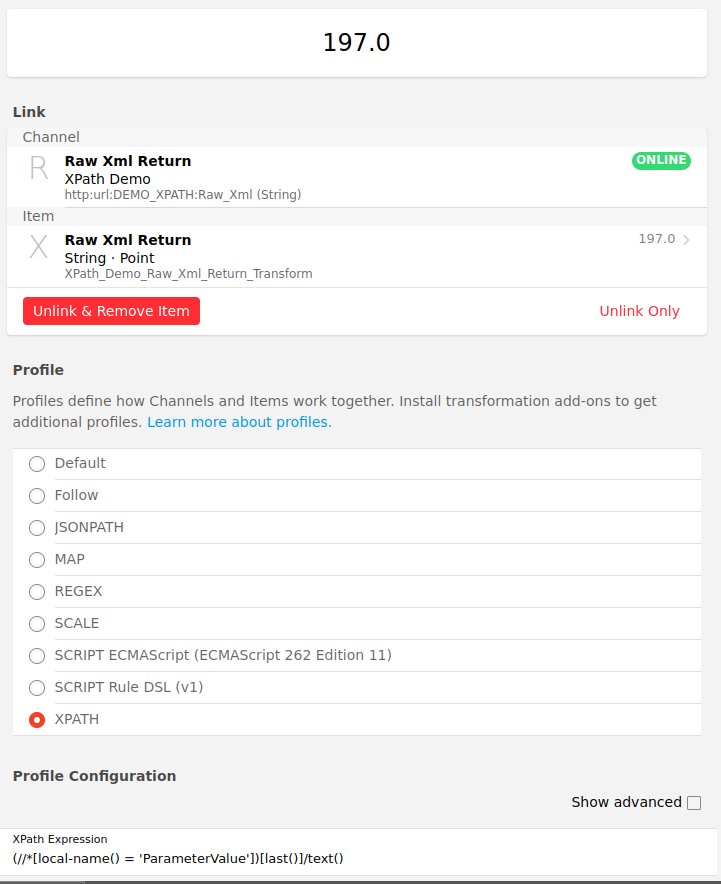Click the 197.0 state value card
Viewport: 721px width, 884px height.
[357, 42]
